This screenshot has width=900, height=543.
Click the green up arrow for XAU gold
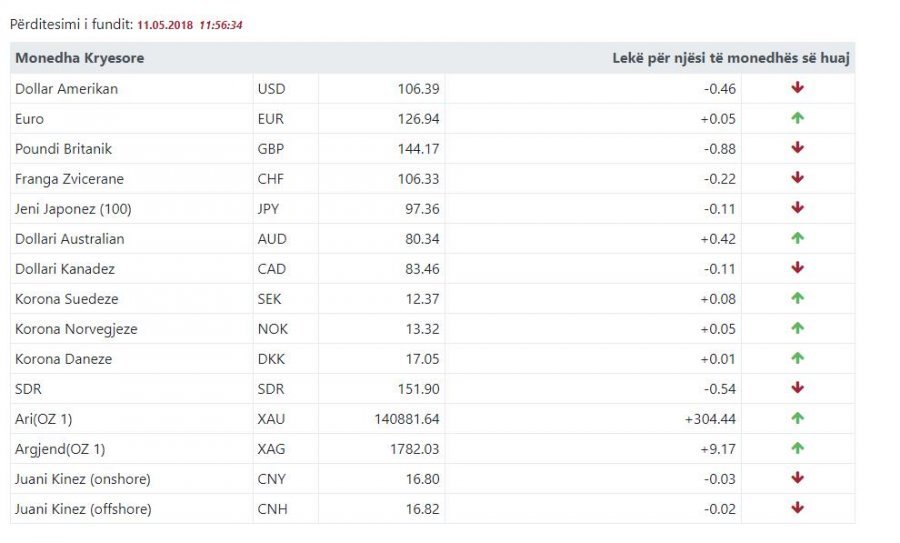[797, 418]
